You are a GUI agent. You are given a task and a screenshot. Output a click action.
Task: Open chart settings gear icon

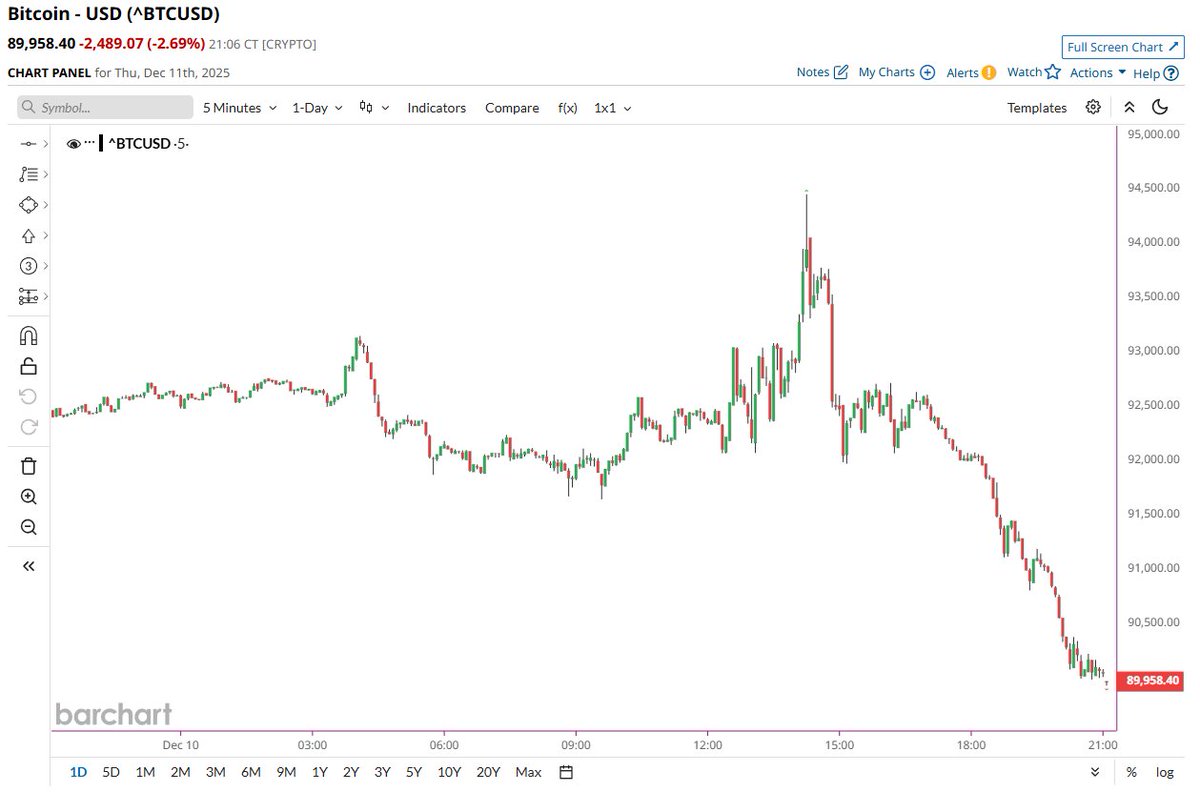pyautogui.click(x=1093, y=107)
